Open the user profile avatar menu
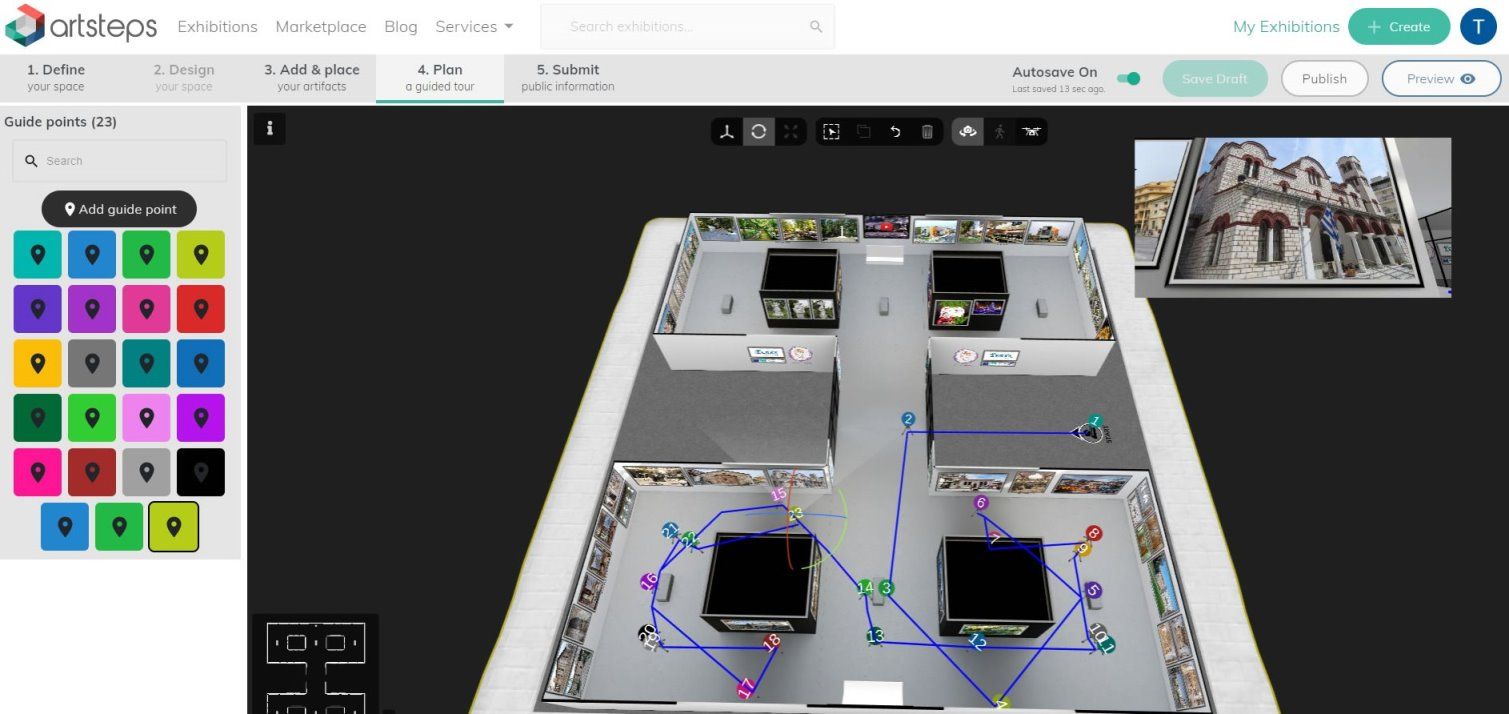The image size is (1509, 714). coord(1477,27)
